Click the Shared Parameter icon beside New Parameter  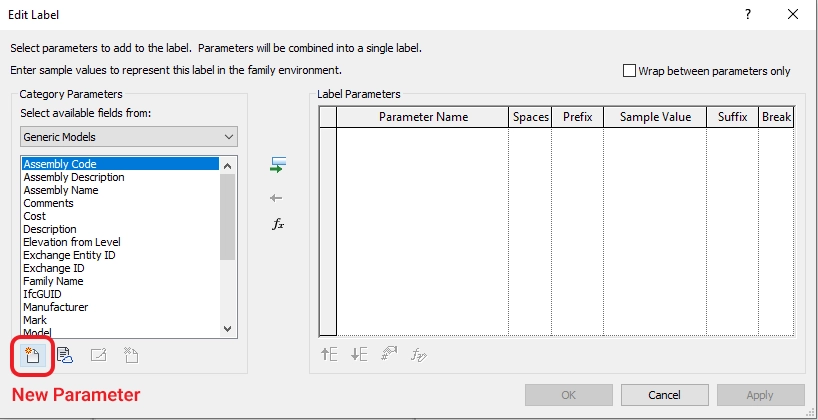coord(65,354)
